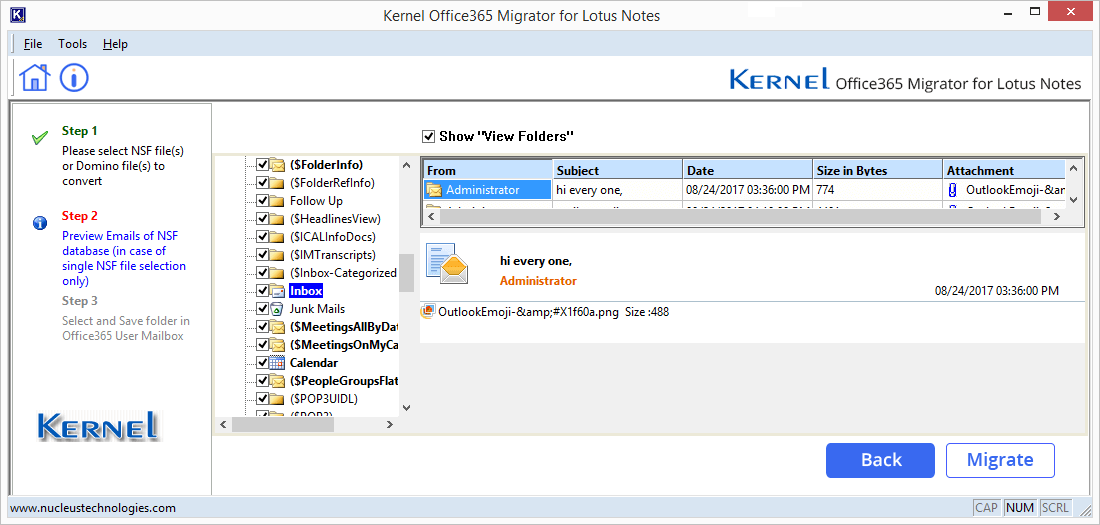The height and width of the screenshot is (525, 1100).
Task: Click the Follow Up folder icon
Action: [x=278, y=201]
